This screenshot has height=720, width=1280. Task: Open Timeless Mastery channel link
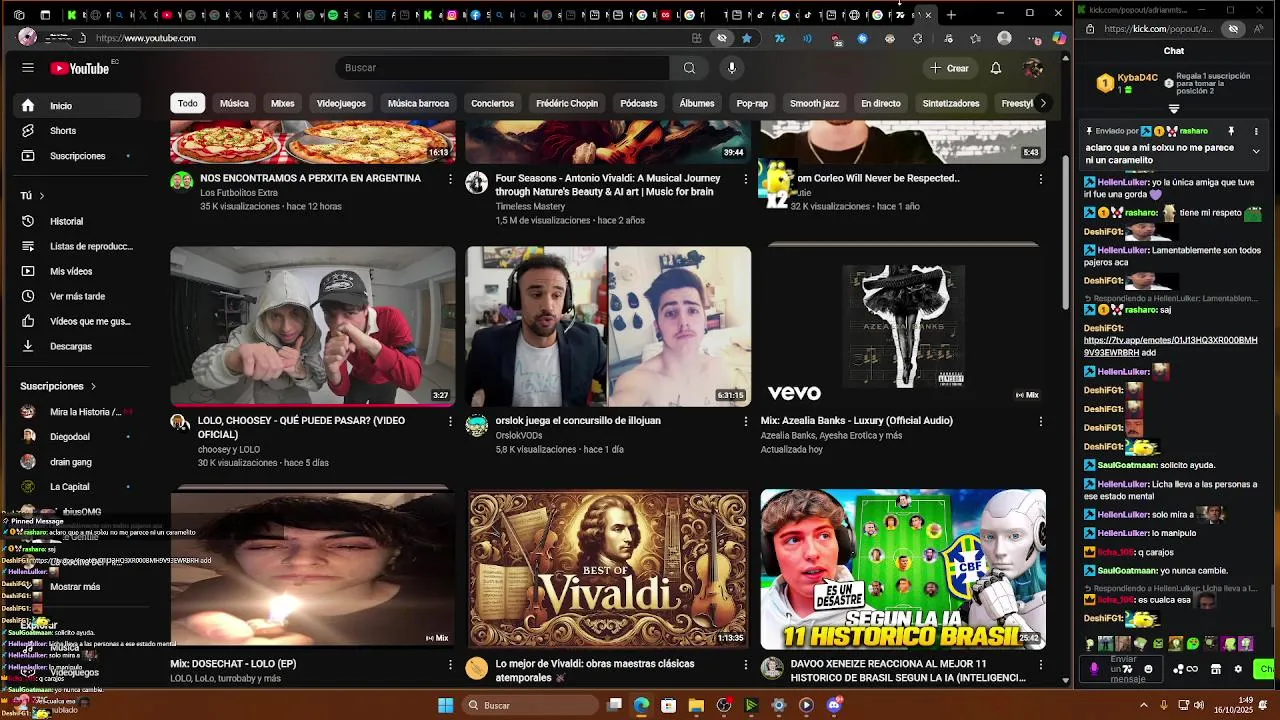coord(530,206)
